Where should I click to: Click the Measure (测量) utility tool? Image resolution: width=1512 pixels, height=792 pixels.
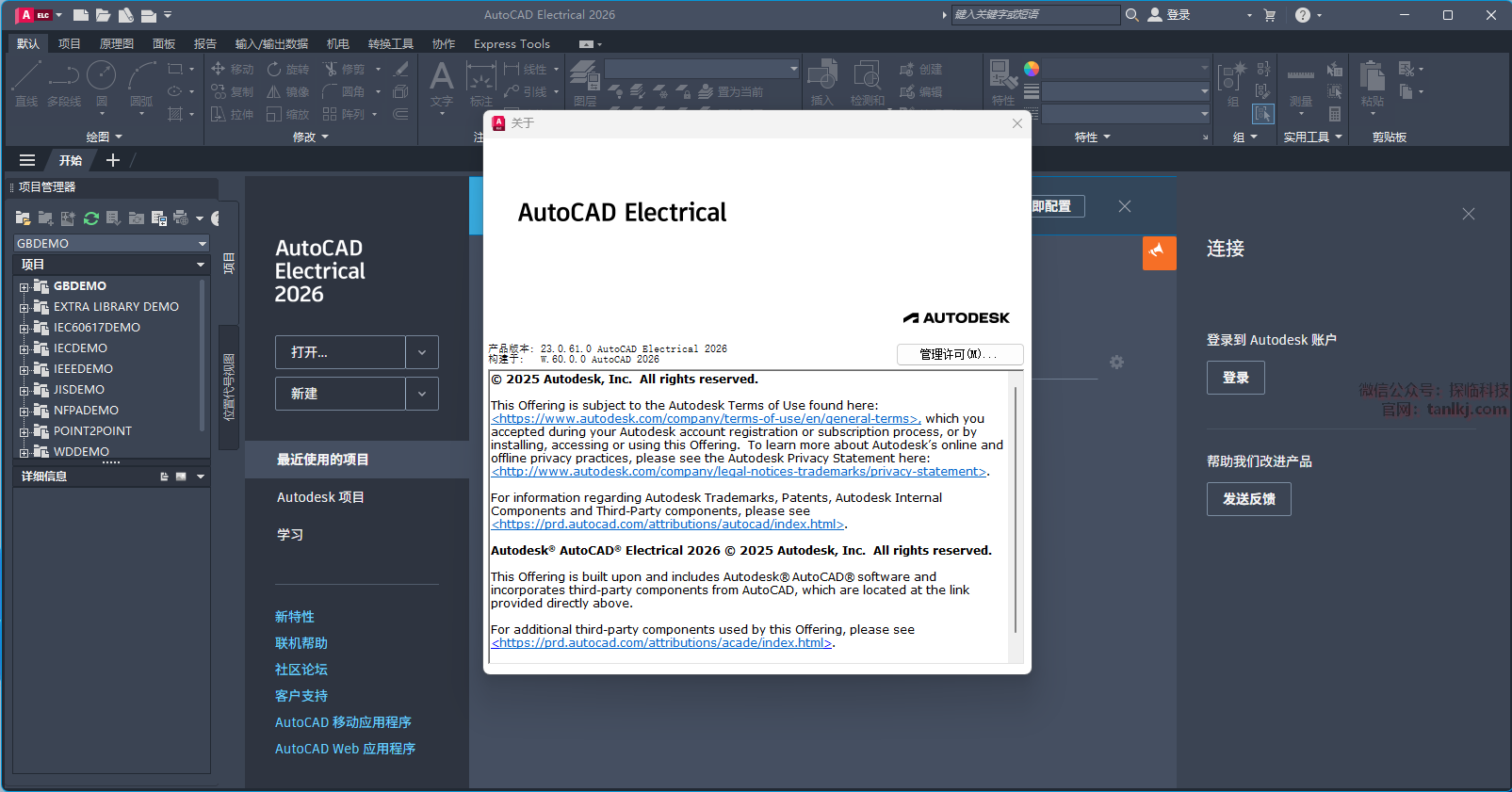[1300, 83]
